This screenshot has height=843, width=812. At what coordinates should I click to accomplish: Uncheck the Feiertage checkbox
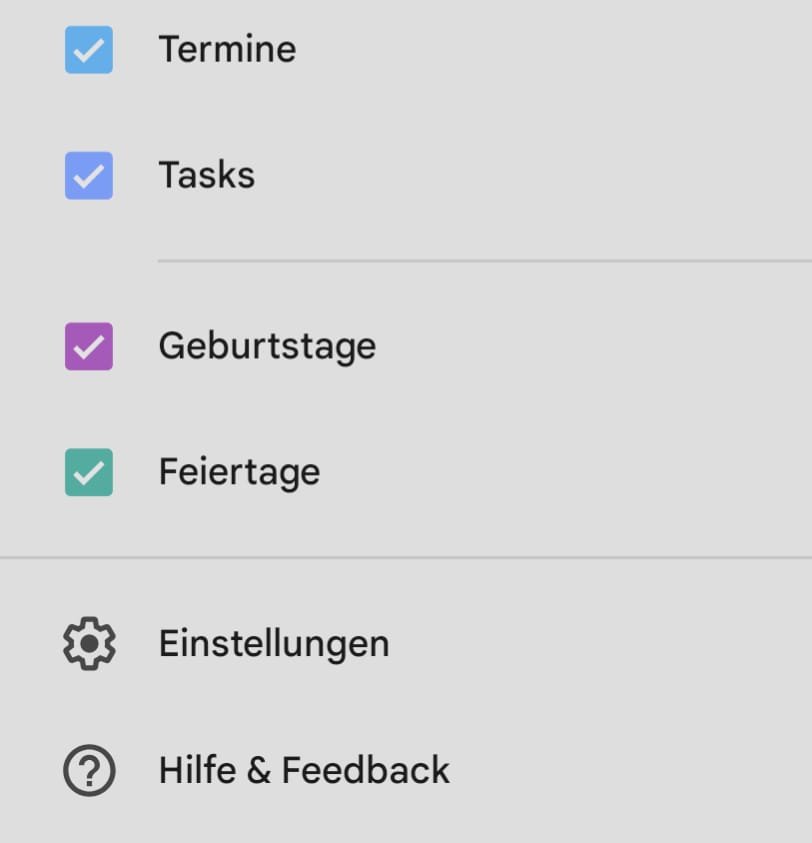pos(89,472)
